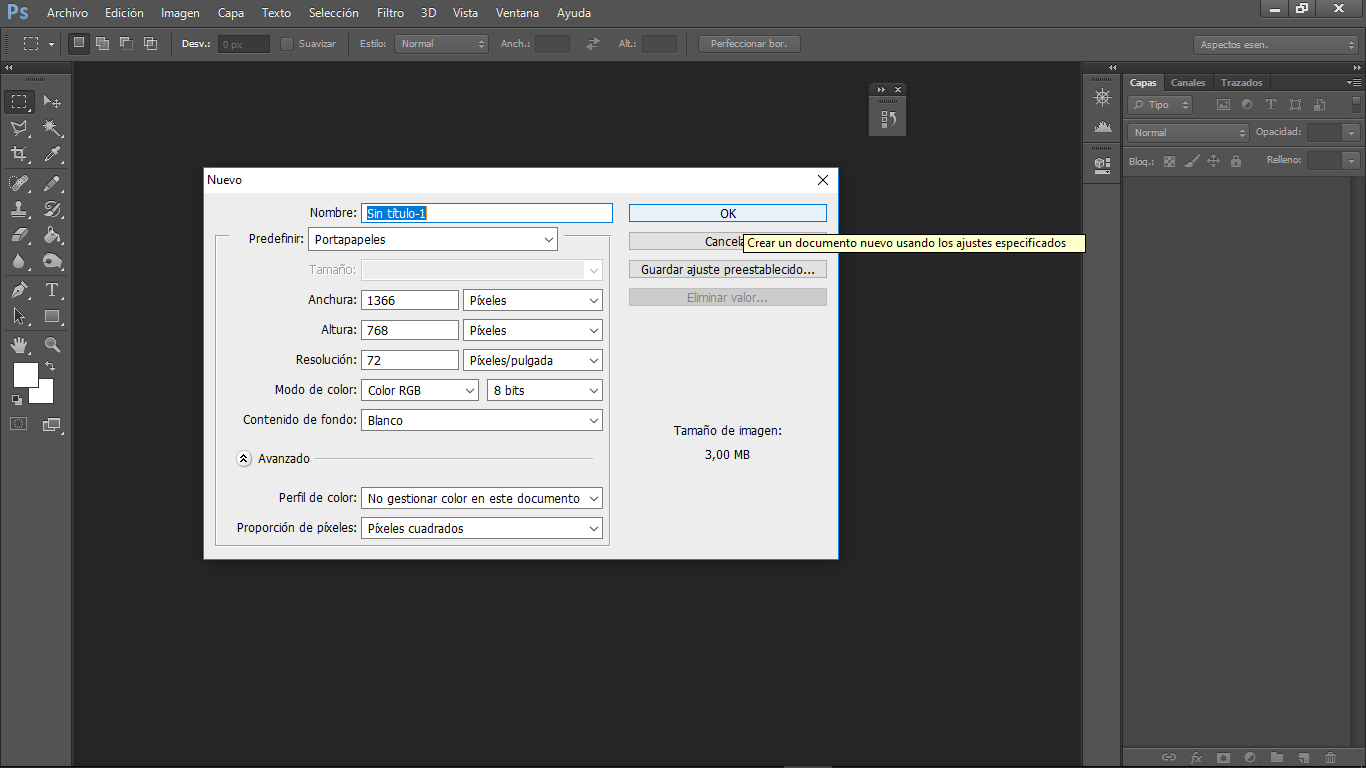Toggle Quick Mask mode
This screenshot has width=1366, height=768.
tap(19, 424)
